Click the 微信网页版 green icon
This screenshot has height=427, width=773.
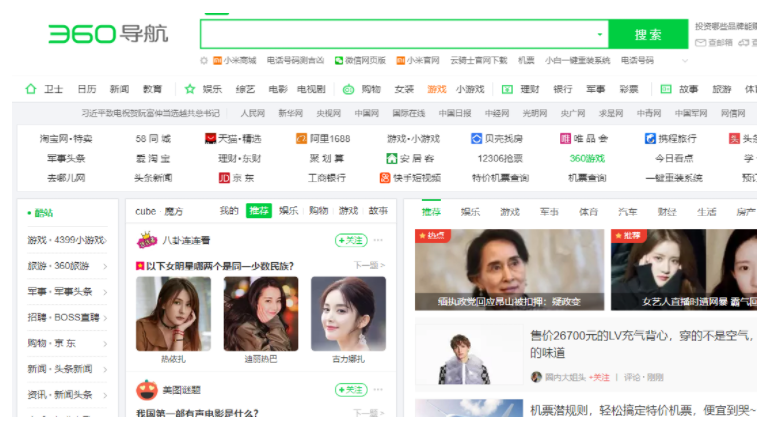tap(339, 61)
